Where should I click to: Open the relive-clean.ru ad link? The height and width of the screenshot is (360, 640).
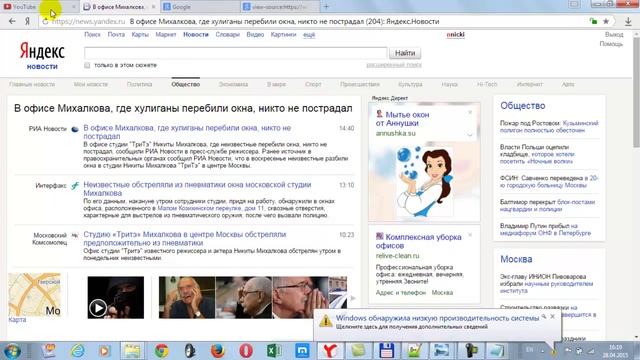pyautogui.click(x=398, y=256)
